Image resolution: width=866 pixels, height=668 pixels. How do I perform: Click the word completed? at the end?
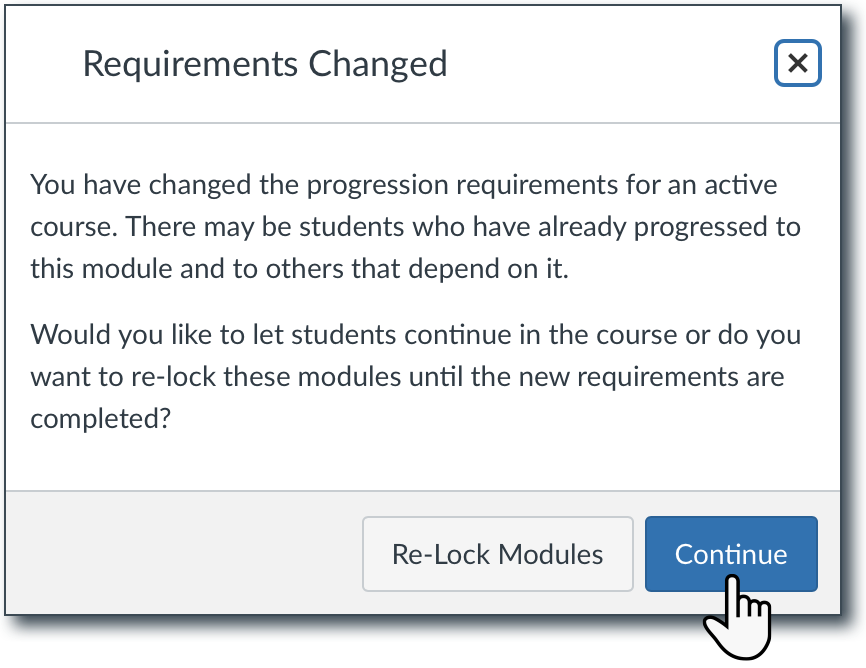pyautogui.click(x=98, y=418)
